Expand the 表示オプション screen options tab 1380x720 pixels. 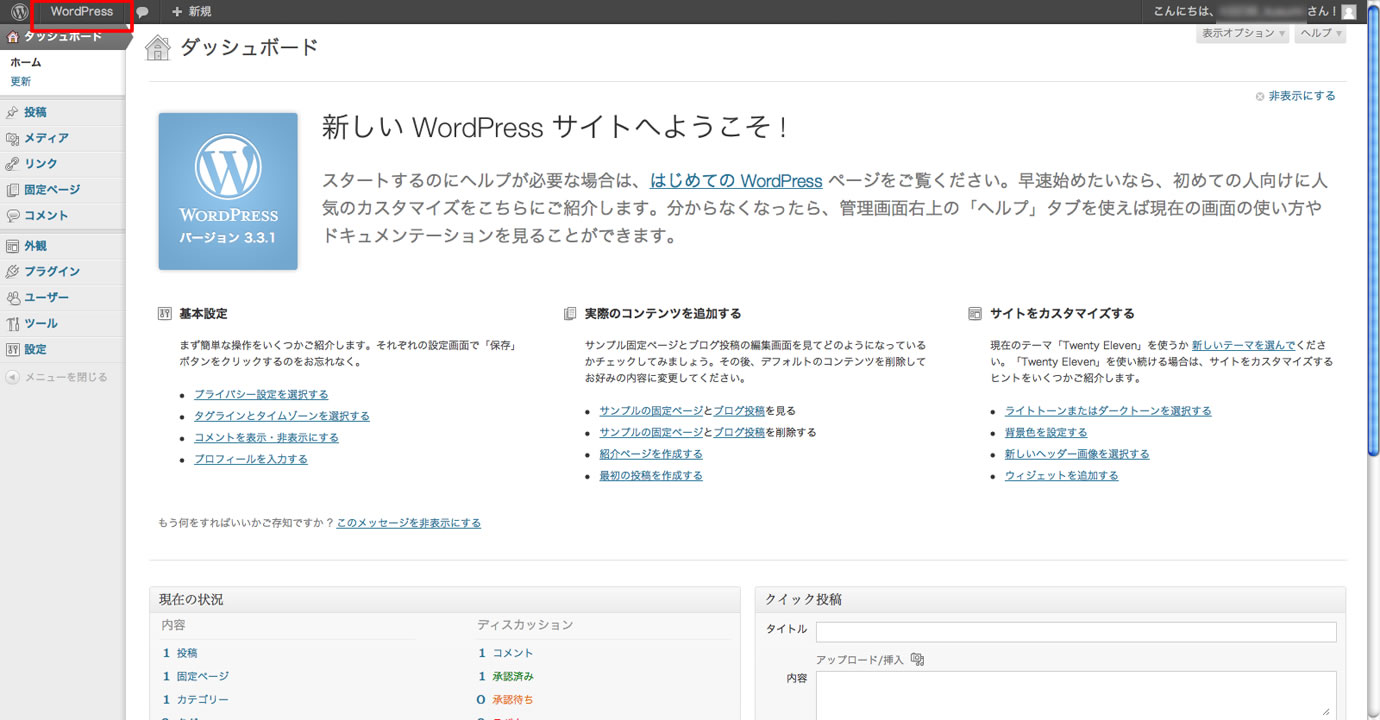pos(1243,33)
